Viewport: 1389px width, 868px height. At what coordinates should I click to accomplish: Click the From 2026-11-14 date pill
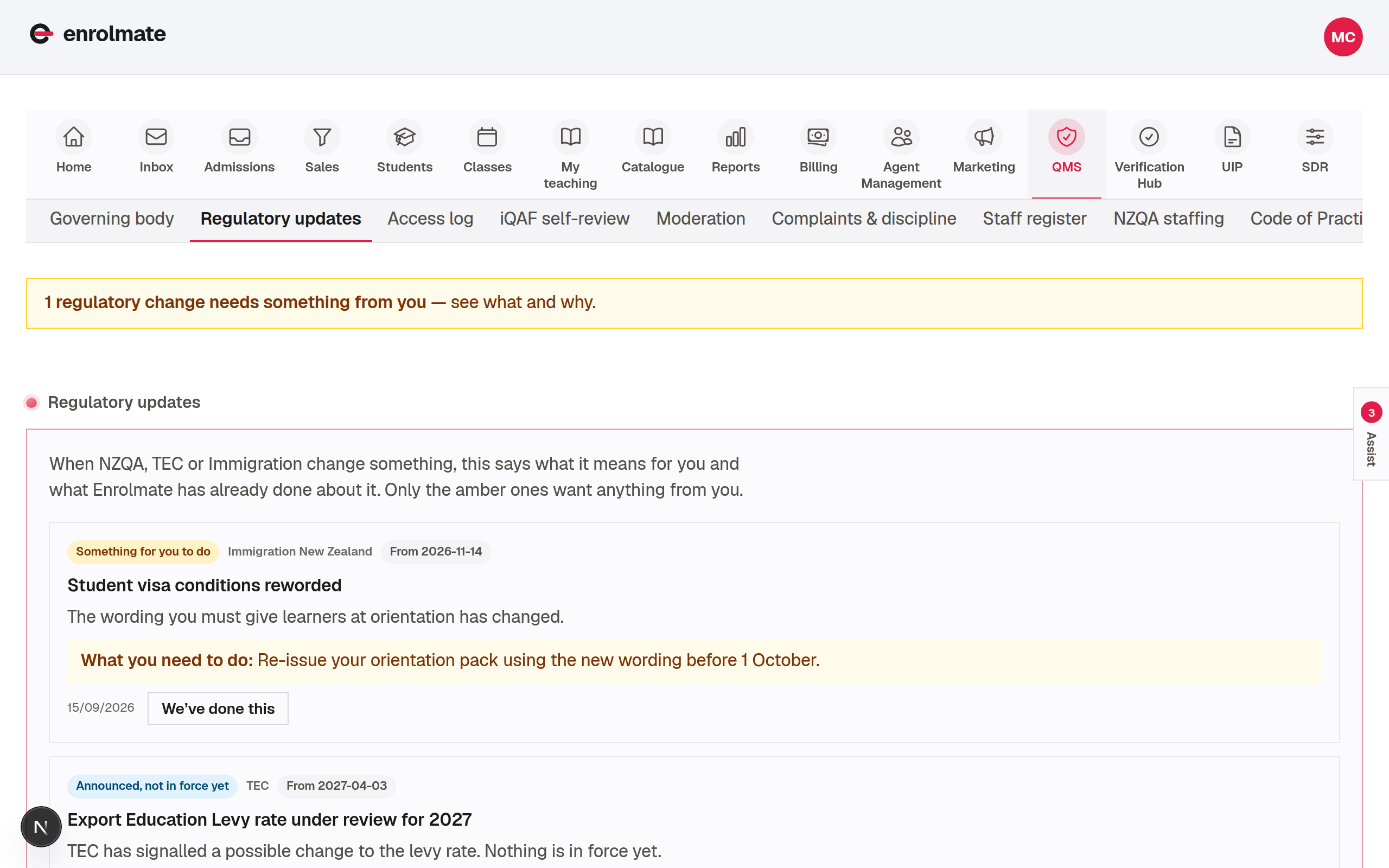[x=436, y=552]
